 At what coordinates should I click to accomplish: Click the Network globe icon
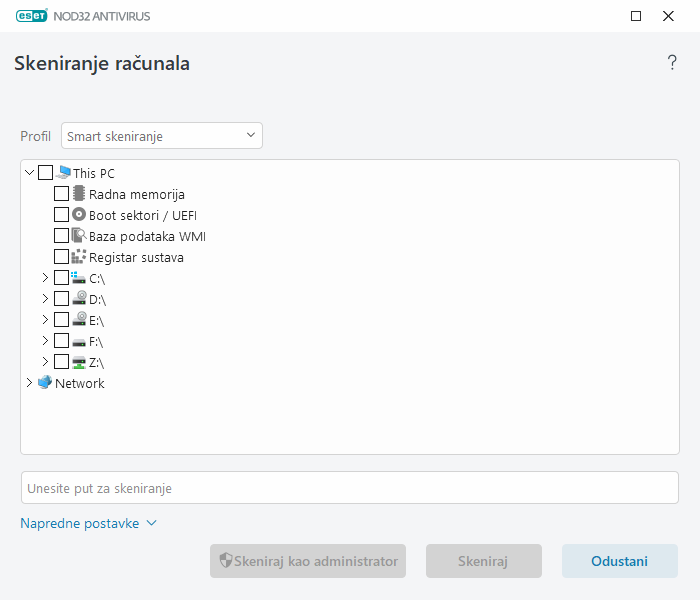[x=45, y=383]
